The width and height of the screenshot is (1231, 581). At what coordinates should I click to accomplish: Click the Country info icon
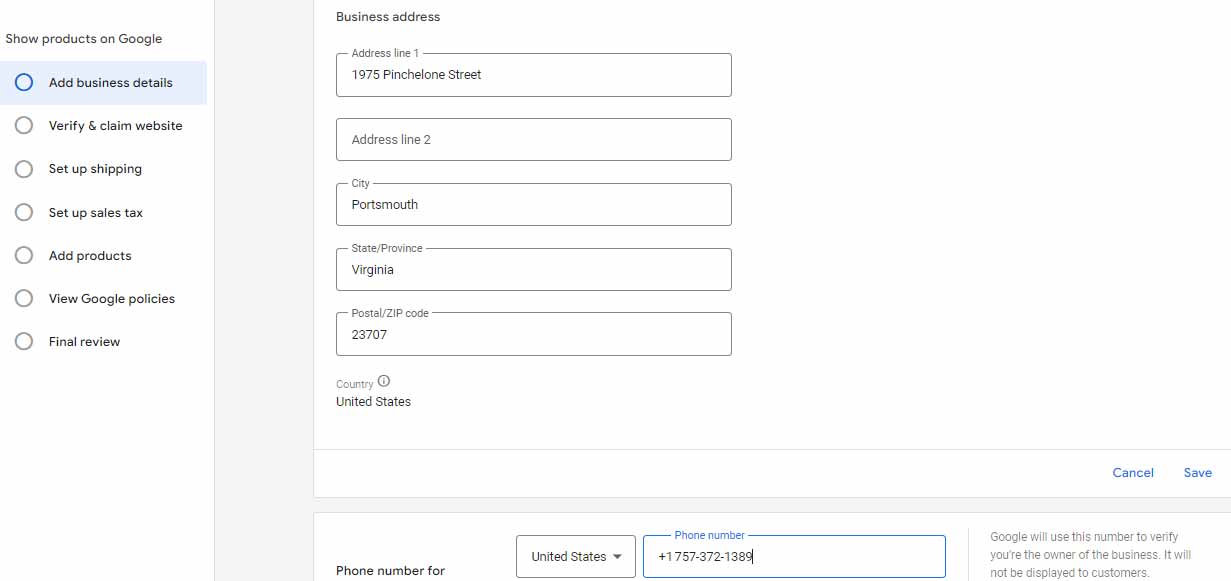384,382
